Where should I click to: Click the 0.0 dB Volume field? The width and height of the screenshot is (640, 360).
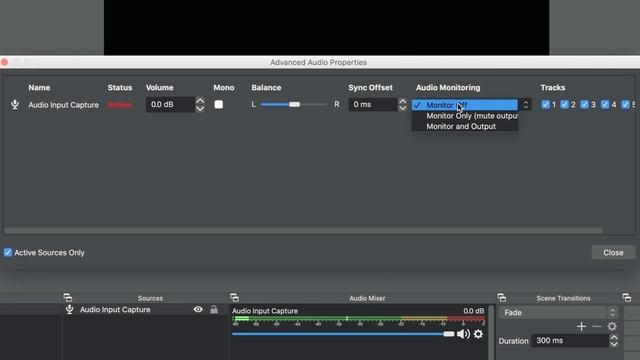[170, 104]
